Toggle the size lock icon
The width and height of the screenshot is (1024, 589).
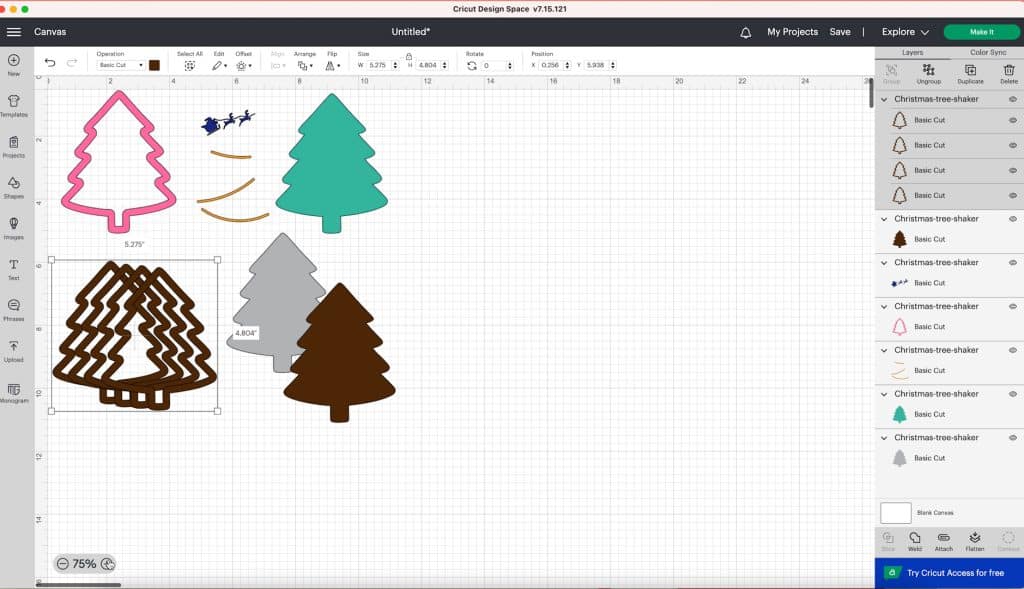pyautogui.click(x=409, y=56)
